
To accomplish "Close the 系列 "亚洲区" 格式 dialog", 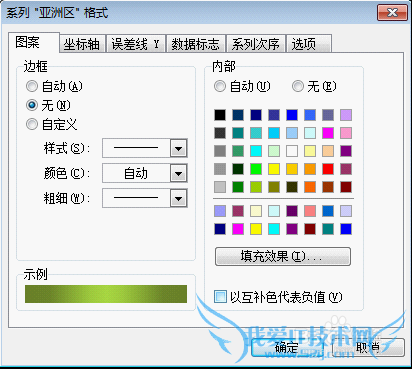I will [393, 13].
